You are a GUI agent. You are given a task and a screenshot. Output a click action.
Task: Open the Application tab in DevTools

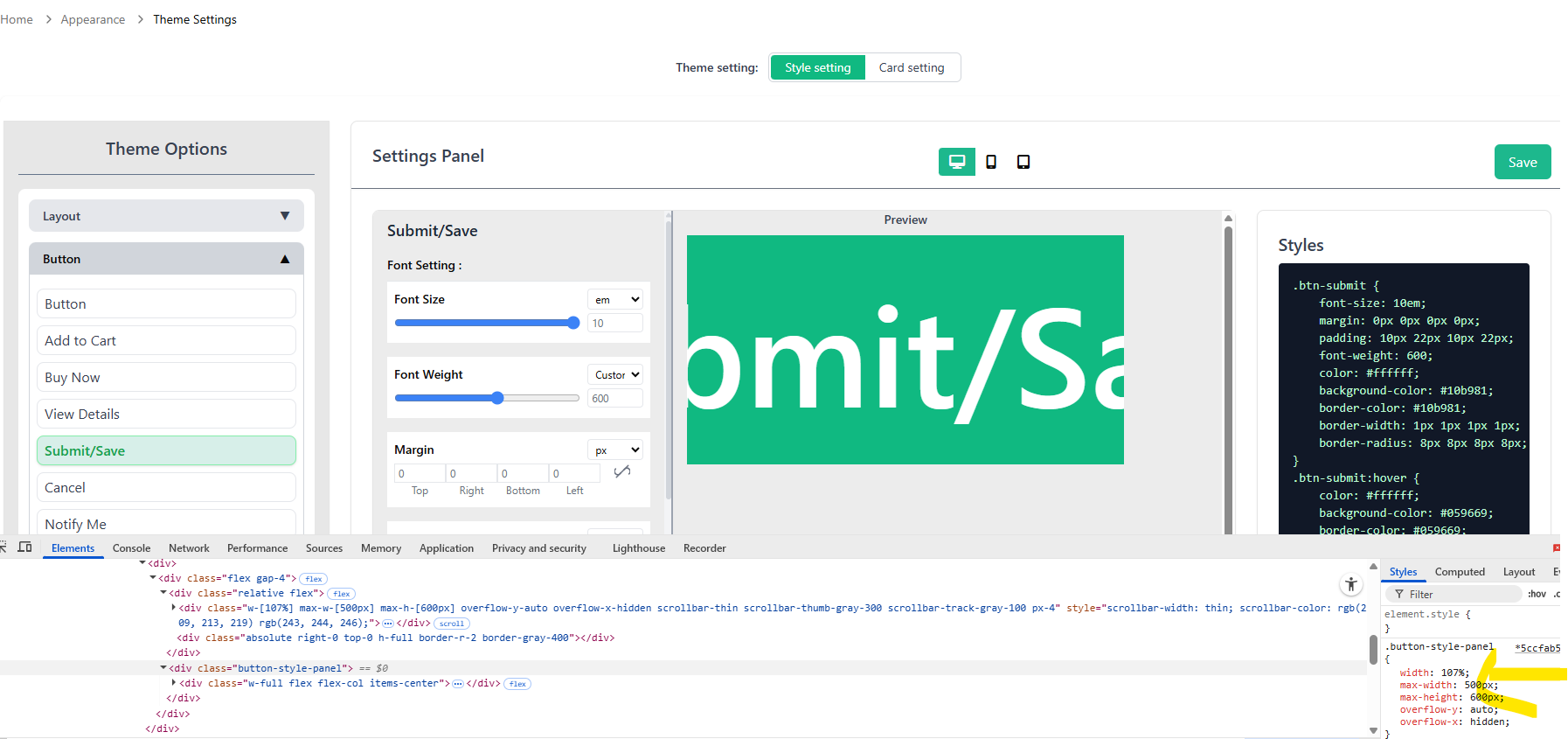447,548
